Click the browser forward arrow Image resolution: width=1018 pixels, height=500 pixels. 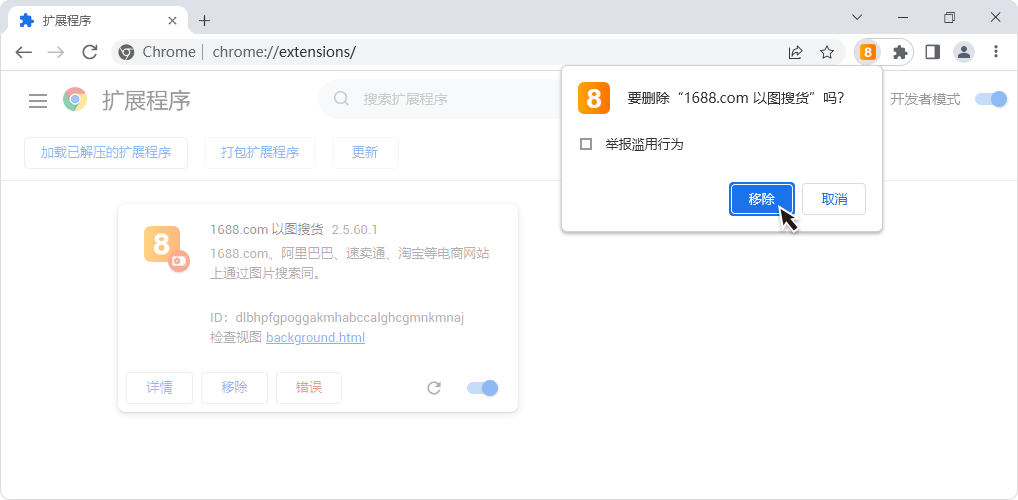click(56, 53)
